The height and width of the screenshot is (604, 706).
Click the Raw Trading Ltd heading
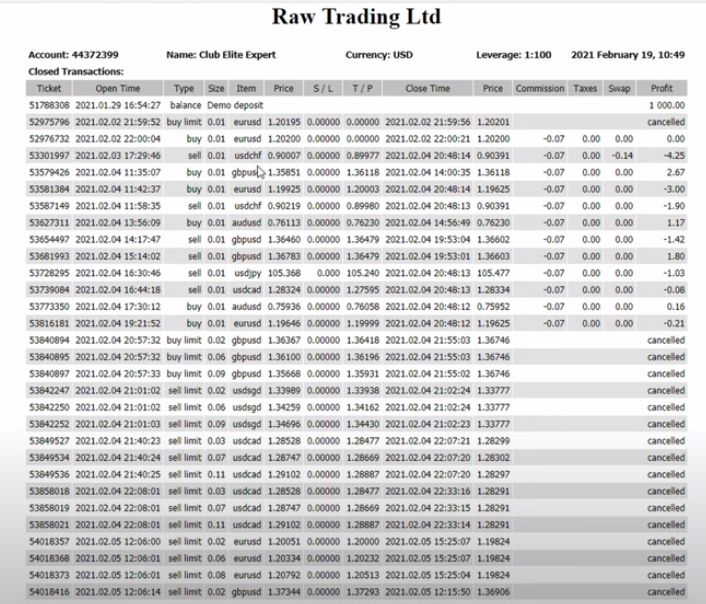356,17
